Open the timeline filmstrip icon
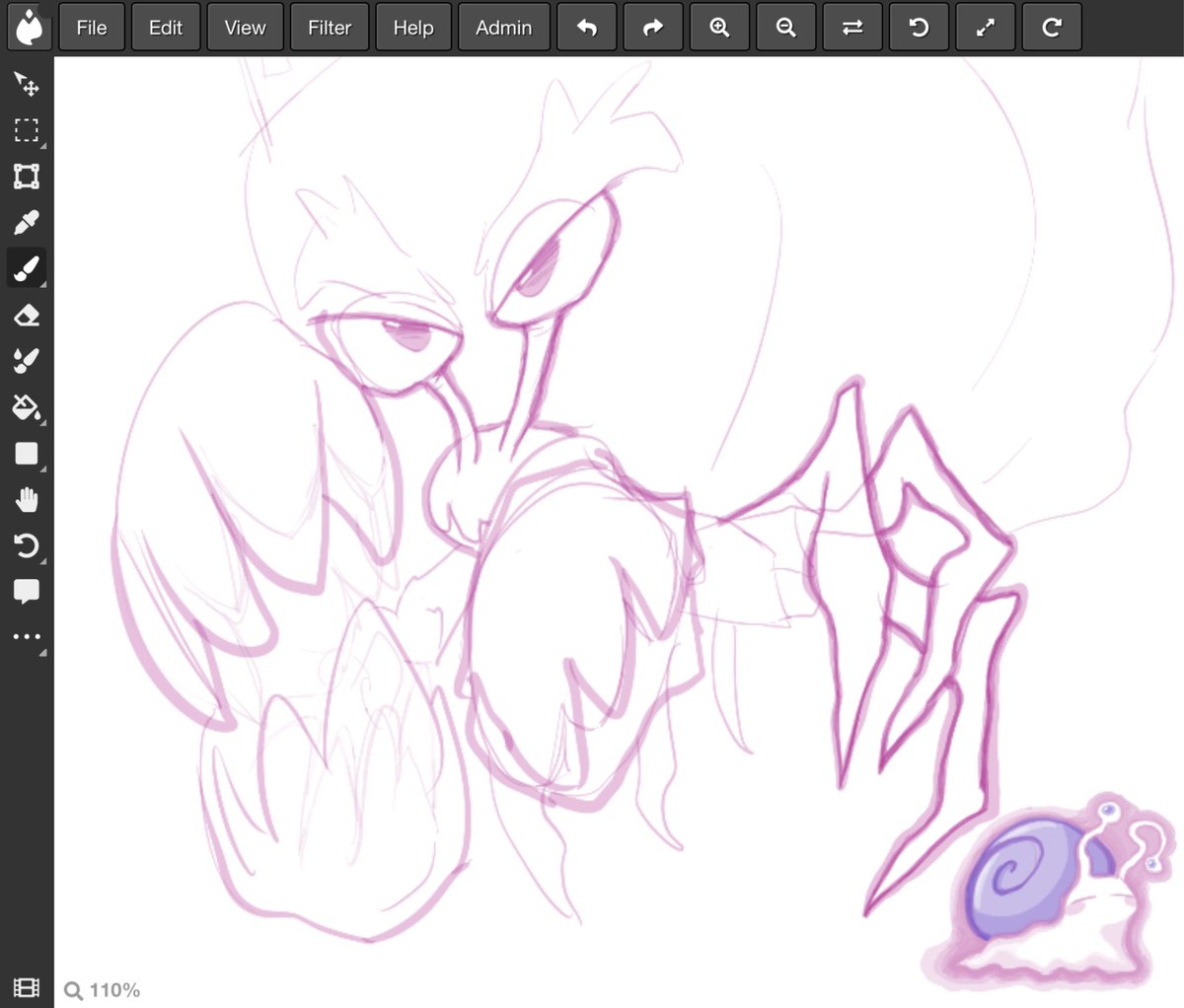 [x=27, y=987]
